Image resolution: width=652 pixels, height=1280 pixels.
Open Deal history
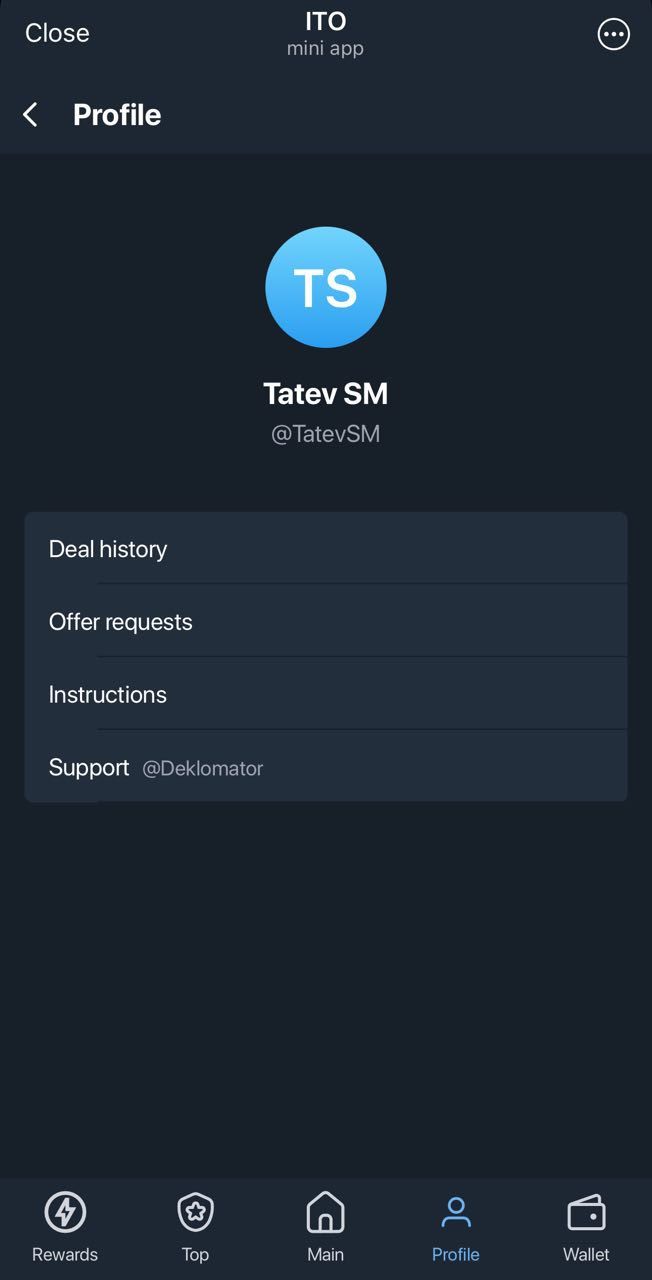tap(109, 548)
